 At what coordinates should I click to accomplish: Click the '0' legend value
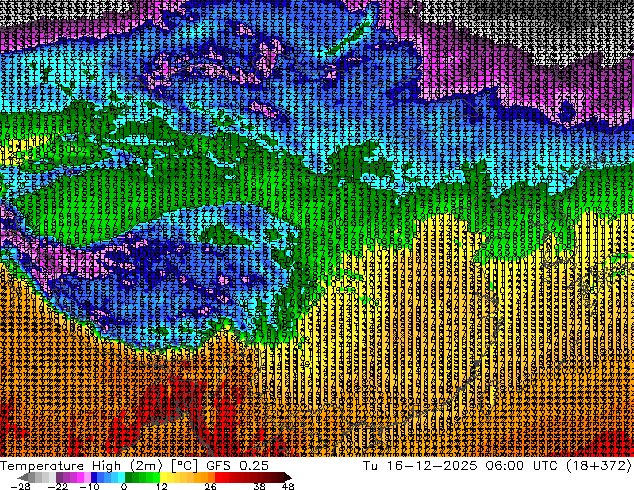pyautogui.click(x=124, y=486)
